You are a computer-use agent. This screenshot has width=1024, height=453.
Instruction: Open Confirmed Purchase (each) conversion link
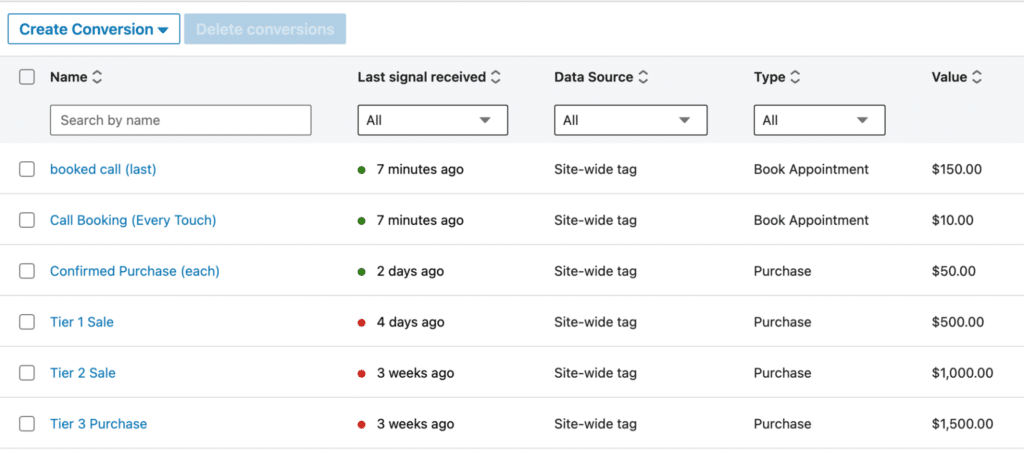[135, 271]
